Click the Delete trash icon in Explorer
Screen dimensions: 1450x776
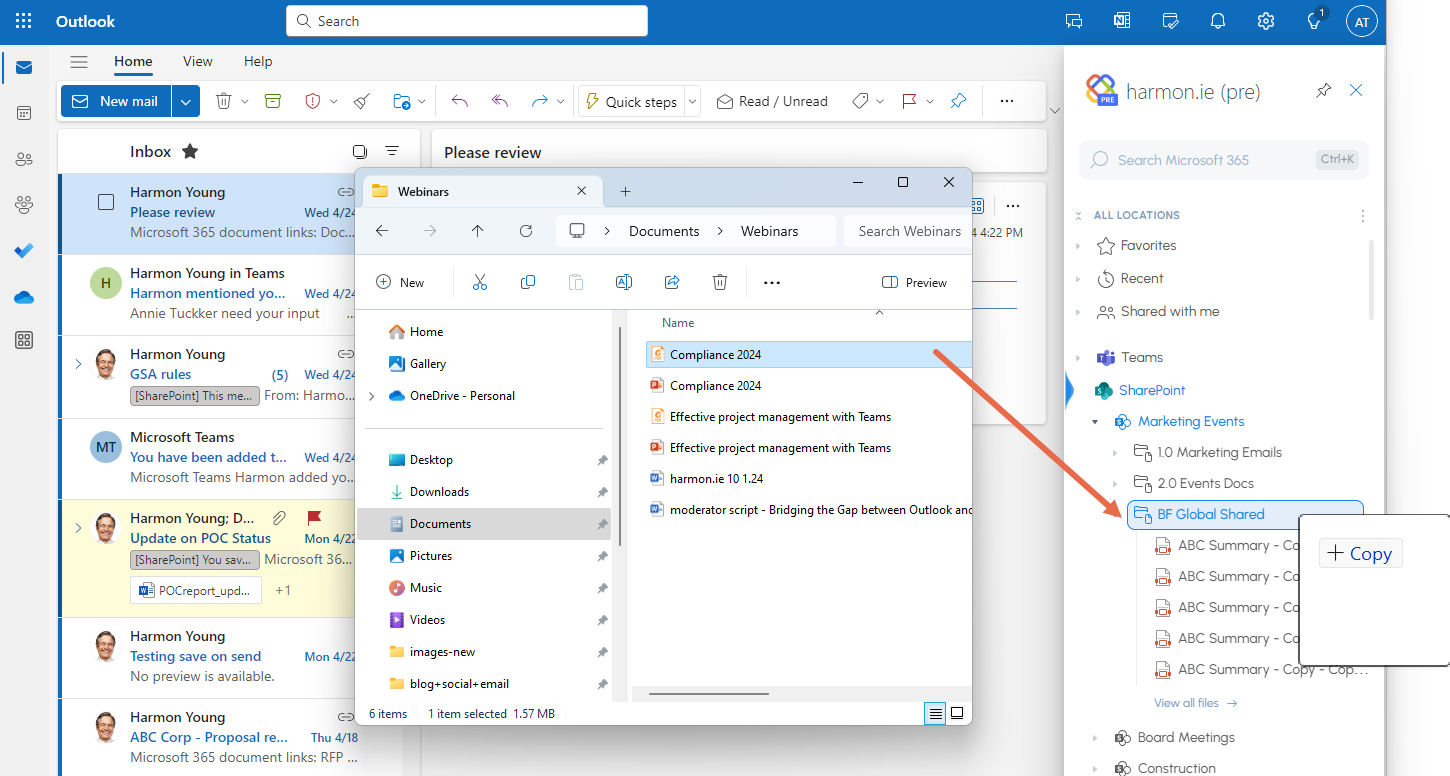coord(720,283)
